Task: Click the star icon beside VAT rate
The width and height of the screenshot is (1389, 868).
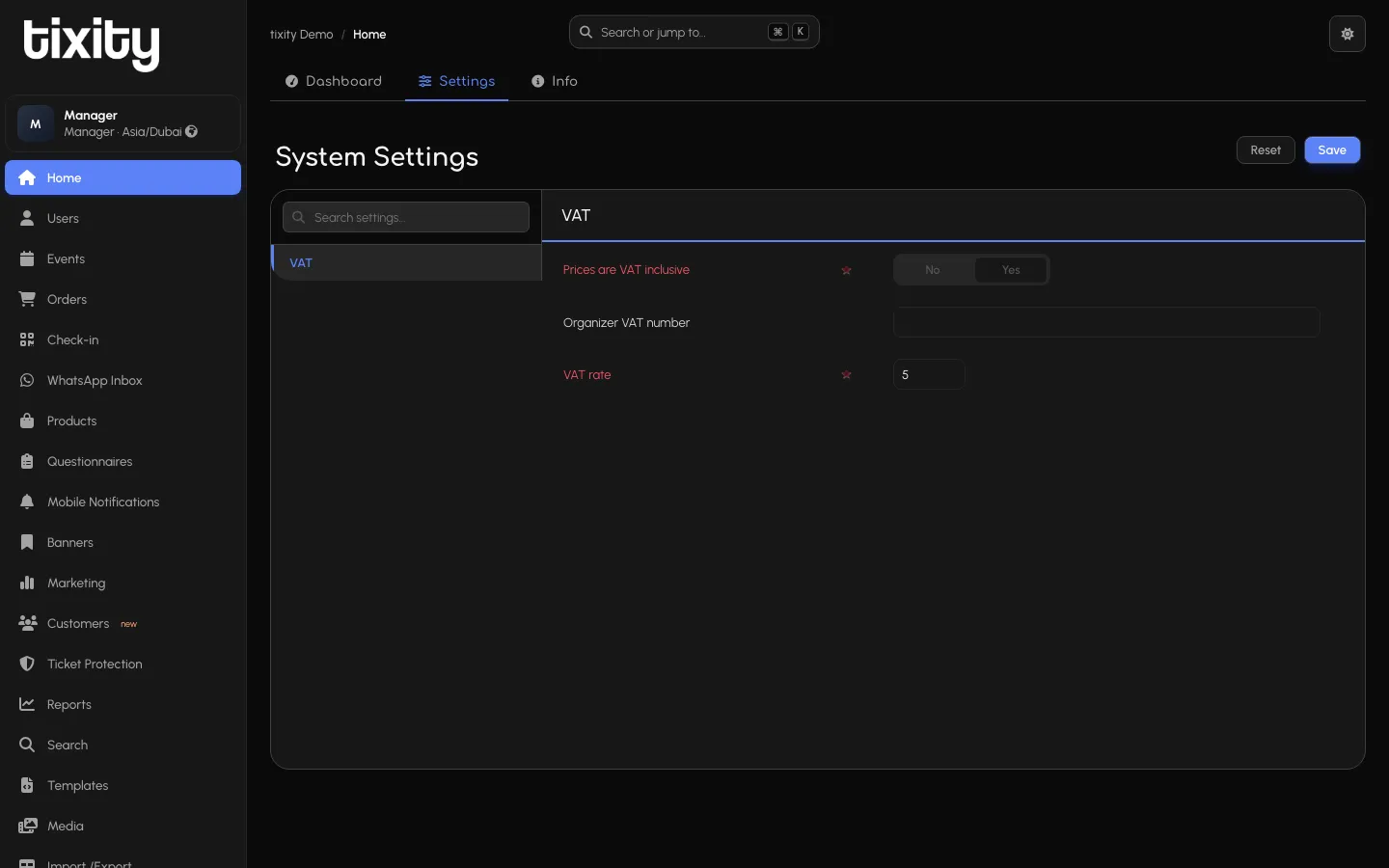Action: coord(846,375)
